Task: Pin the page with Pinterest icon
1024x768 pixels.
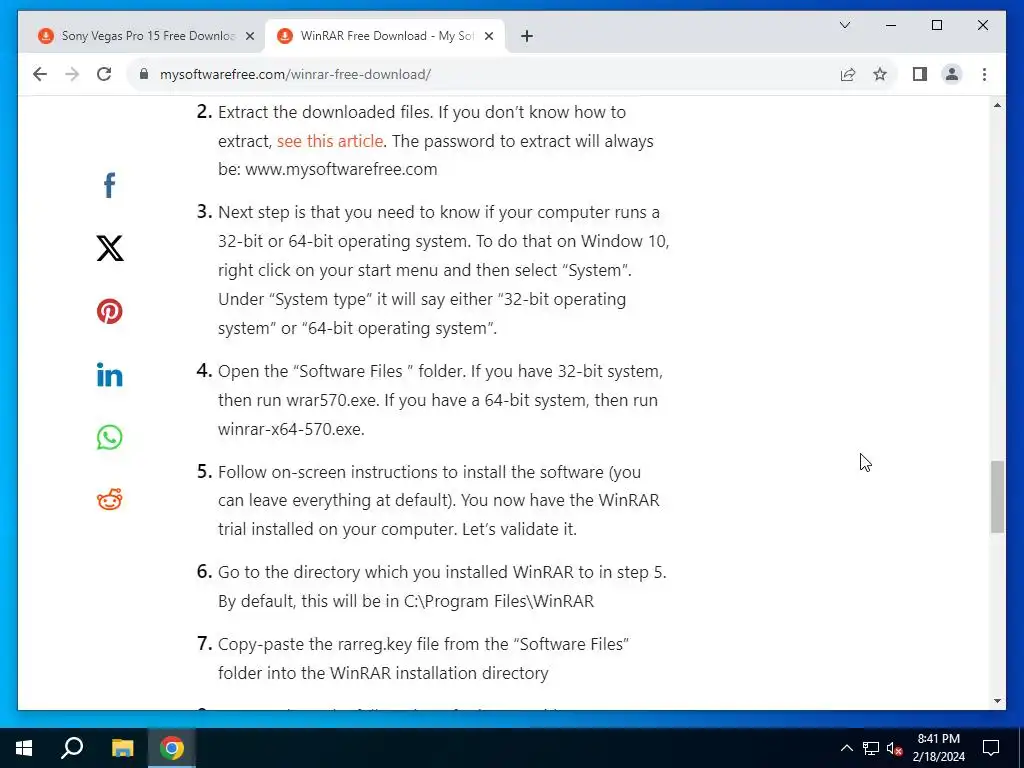Action: pos(110,311)
